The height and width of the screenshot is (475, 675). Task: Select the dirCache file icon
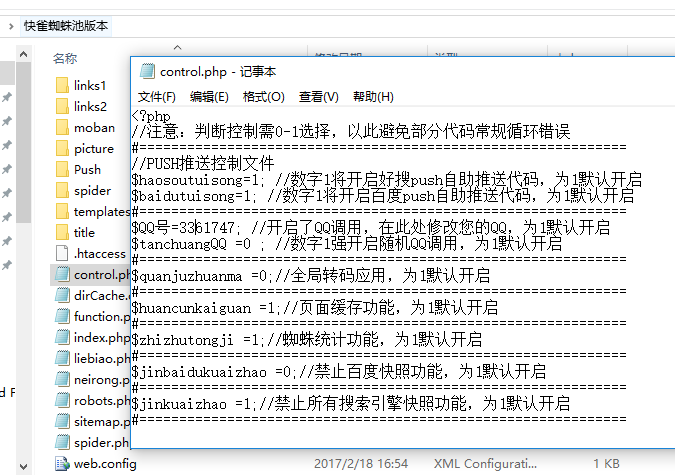[62, 295]
